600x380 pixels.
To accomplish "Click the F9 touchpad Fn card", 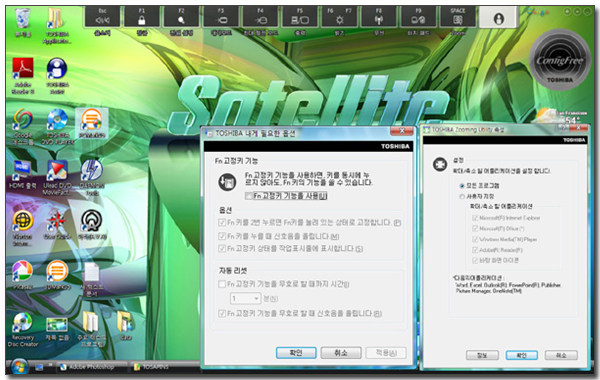I will [418, 17].
